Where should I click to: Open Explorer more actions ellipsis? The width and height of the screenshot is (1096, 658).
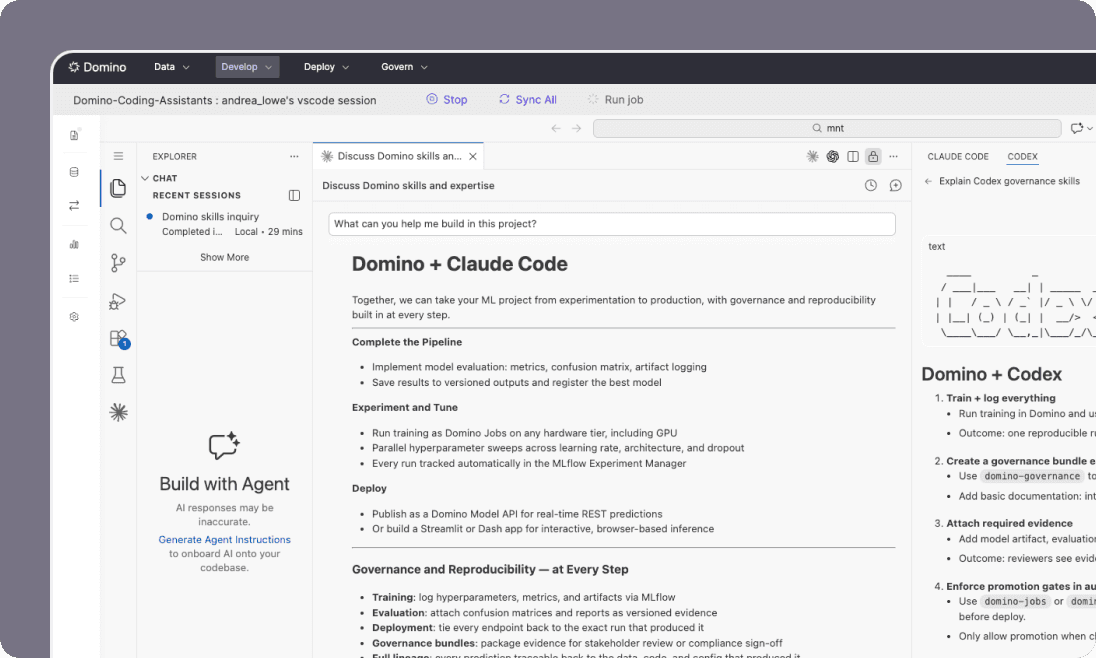294,157
